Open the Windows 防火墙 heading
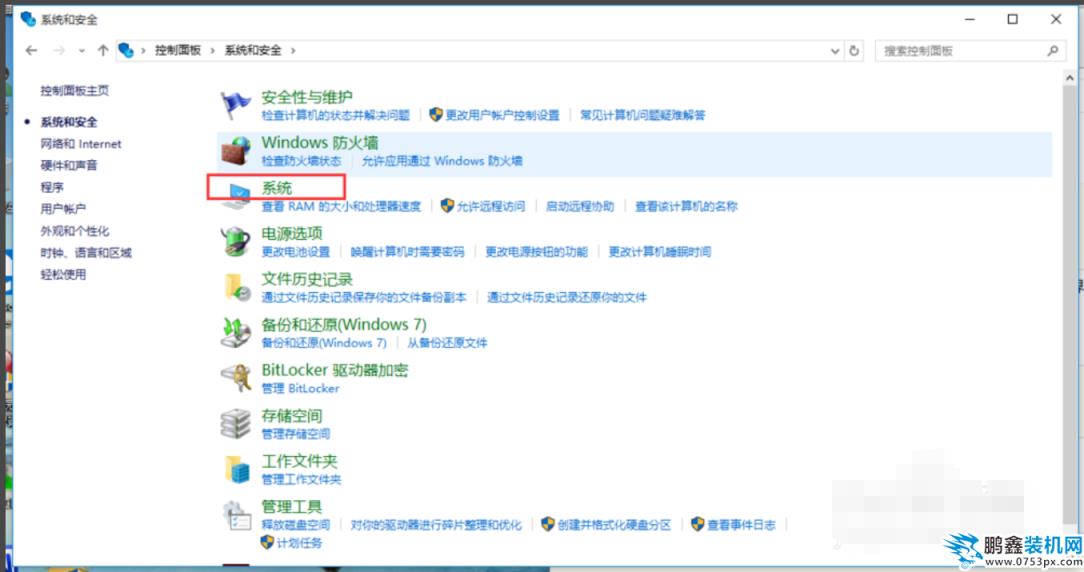Screen dimensions: 1084x572 [320, 143]
